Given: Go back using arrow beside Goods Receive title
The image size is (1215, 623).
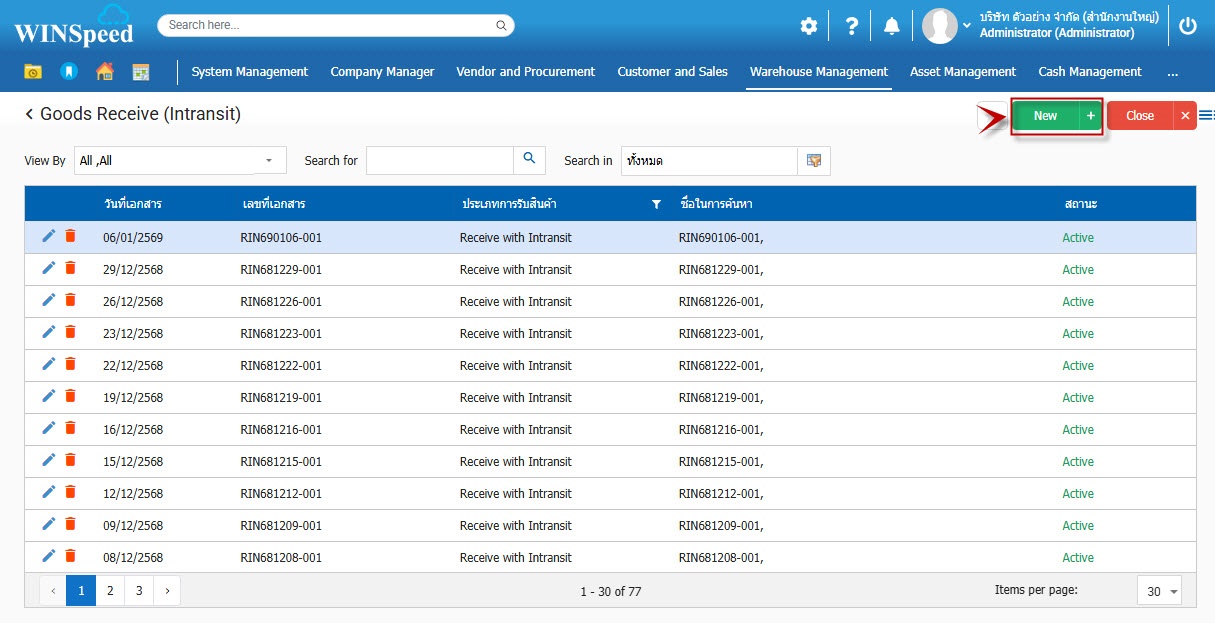Looking at the screenshot, I should 29,115.
